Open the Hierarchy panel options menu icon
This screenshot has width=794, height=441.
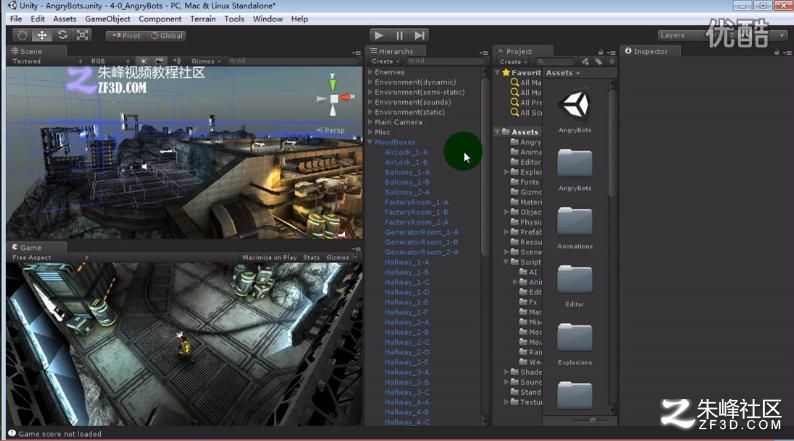point(484,53)
